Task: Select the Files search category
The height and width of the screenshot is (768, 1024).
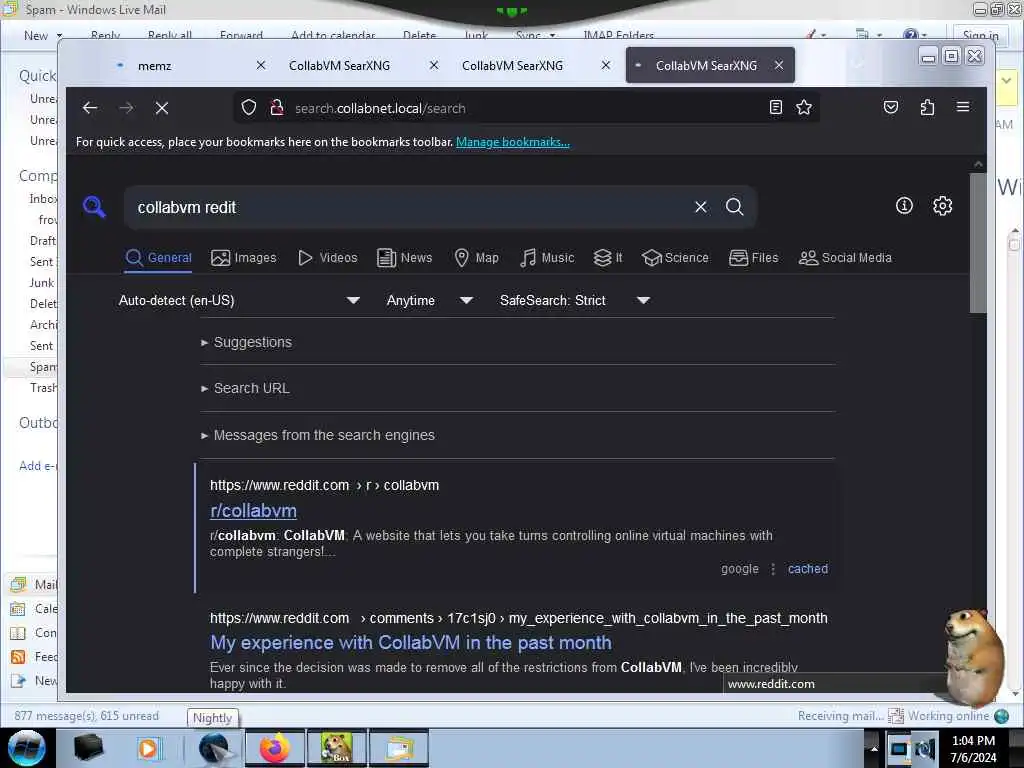Action: coord(754,257)
